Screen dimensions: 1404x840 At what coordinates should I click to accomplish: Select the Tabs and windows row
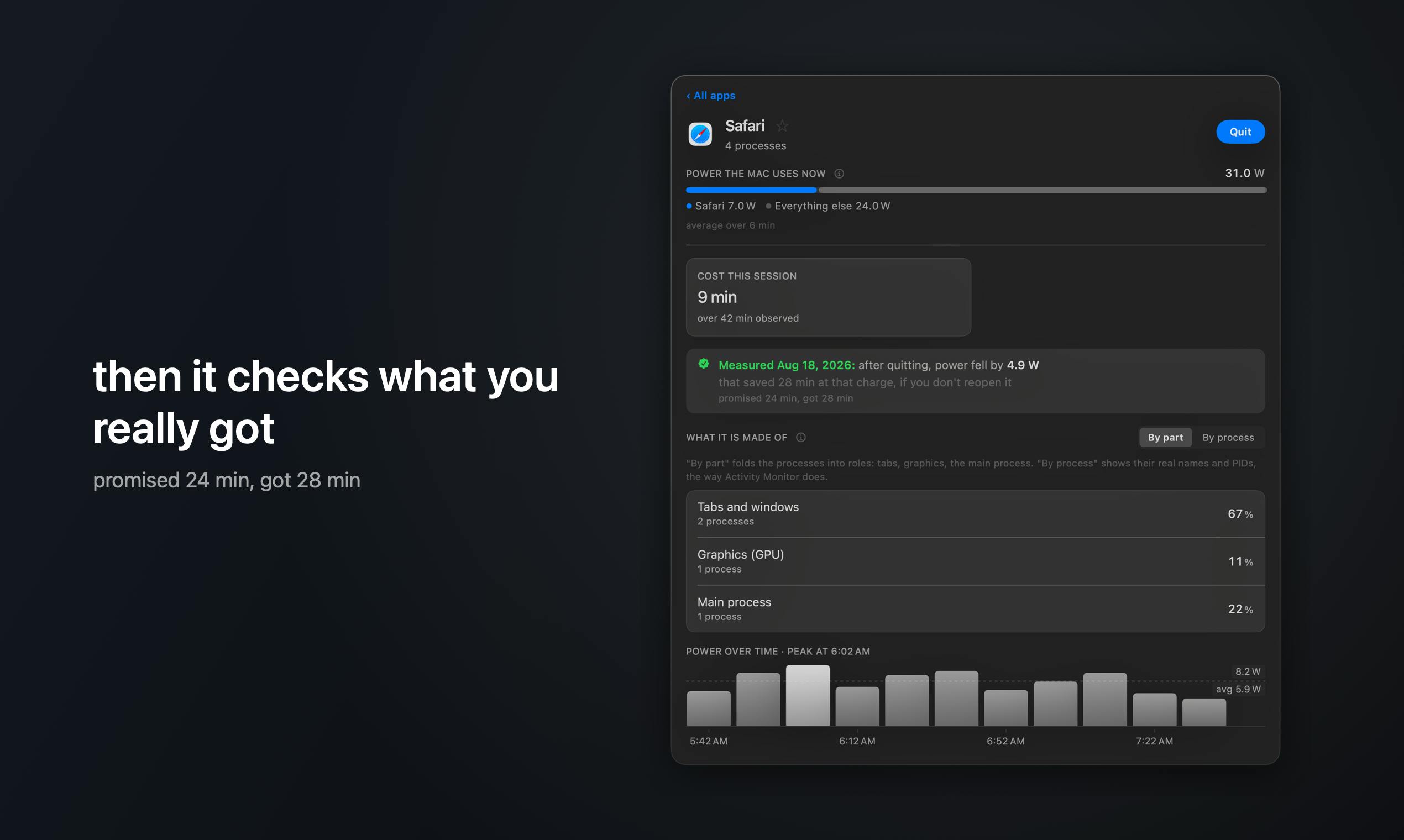click(975, 513)
